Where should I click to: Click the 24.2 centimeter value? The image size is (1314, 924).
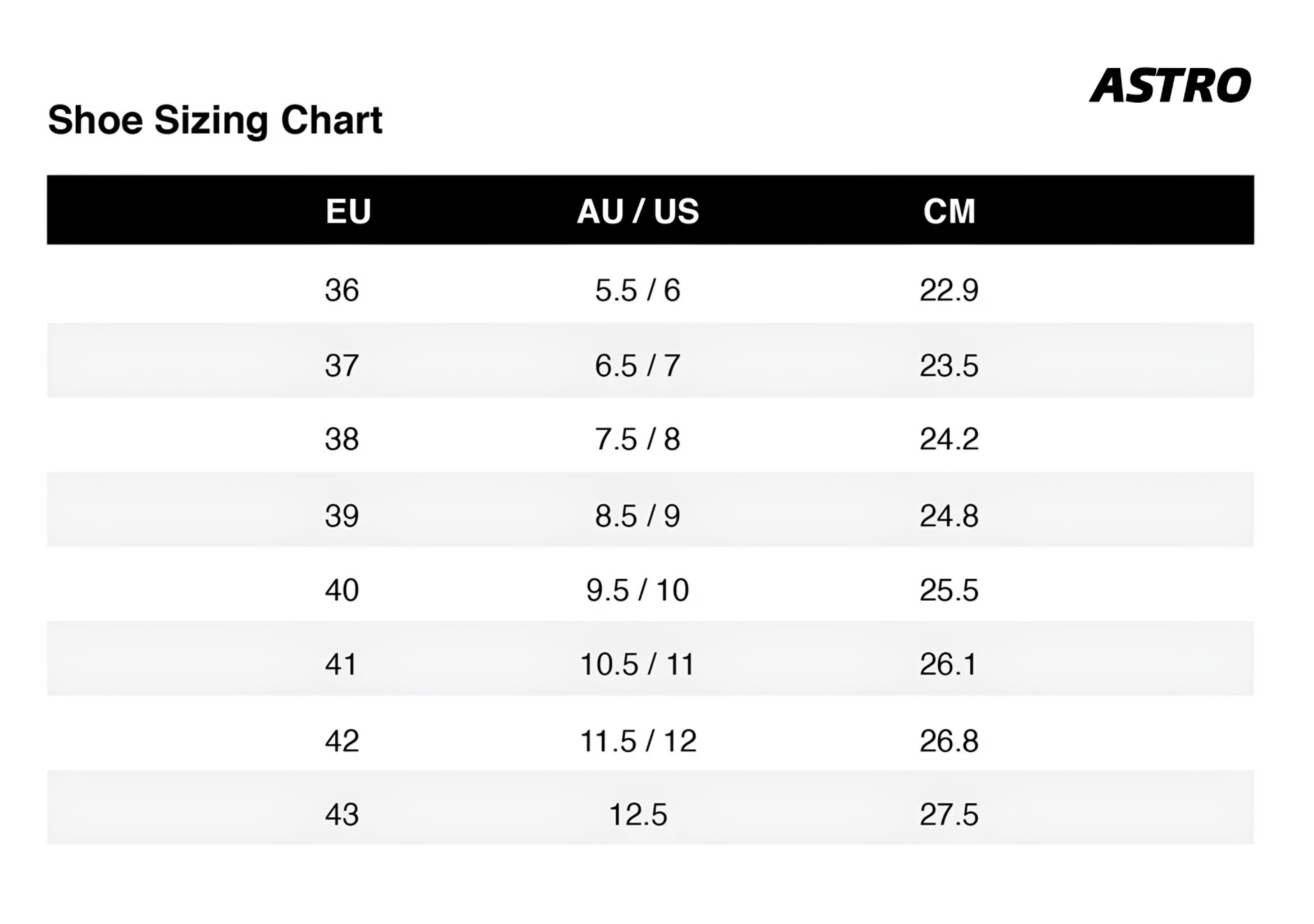point(949,440)
